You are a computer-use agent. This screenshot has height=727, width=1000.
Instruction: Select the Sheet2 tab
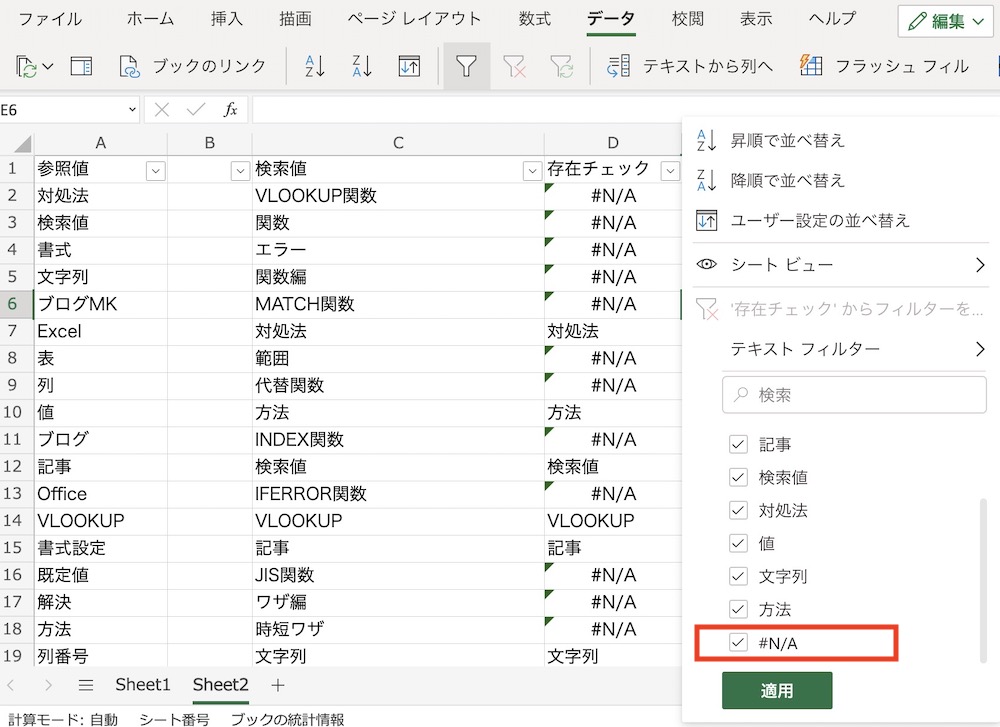click(220, 685)
